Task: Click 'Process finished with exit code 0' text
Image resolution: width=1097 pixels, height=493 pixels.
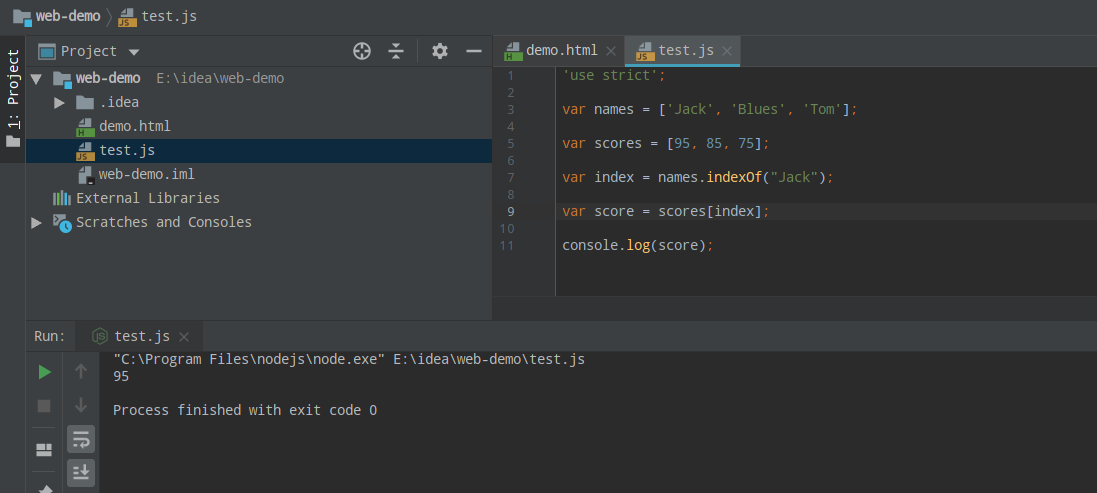Action: (x=245, y=410)
